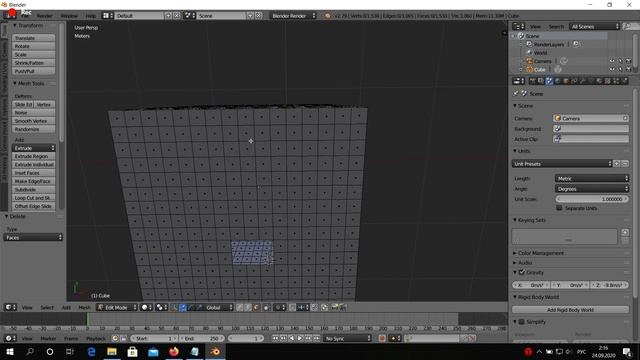Open timeline editor type selector
Viewport: 640px width, 360px height.
coord(10,338)
